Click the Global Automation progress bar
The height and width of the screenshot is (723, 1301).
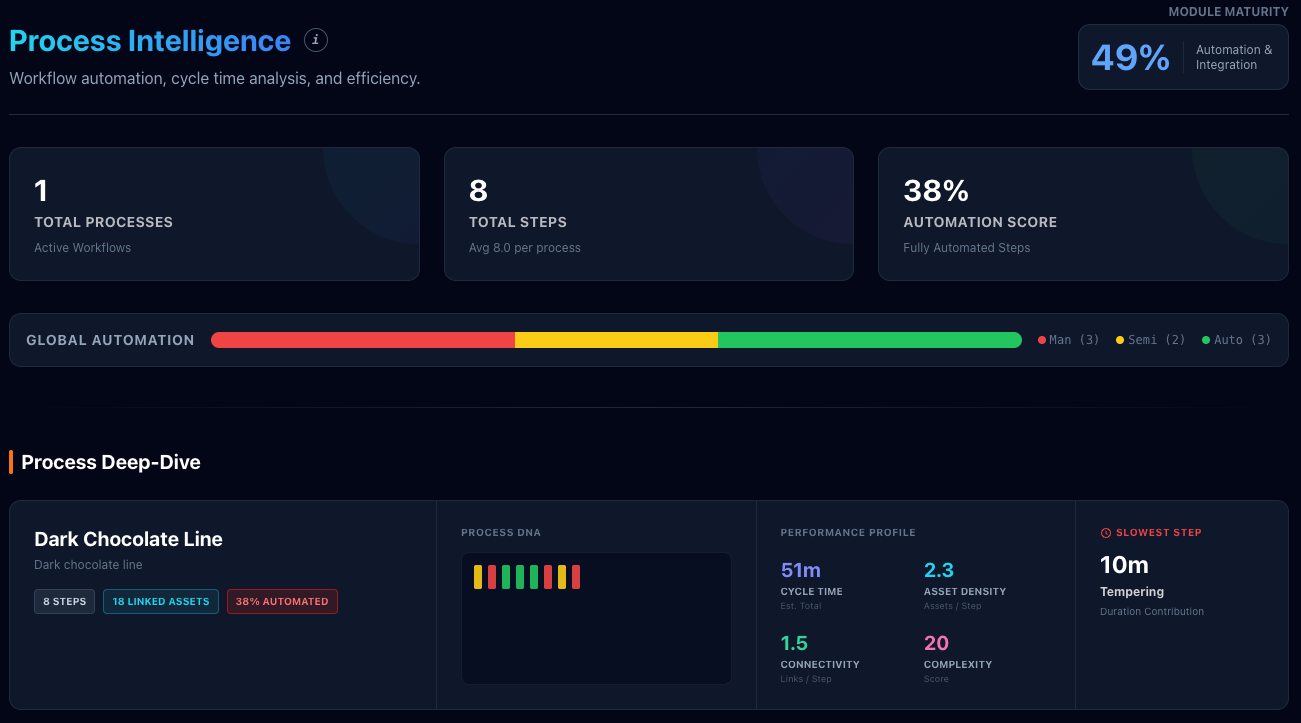(616, 340)
